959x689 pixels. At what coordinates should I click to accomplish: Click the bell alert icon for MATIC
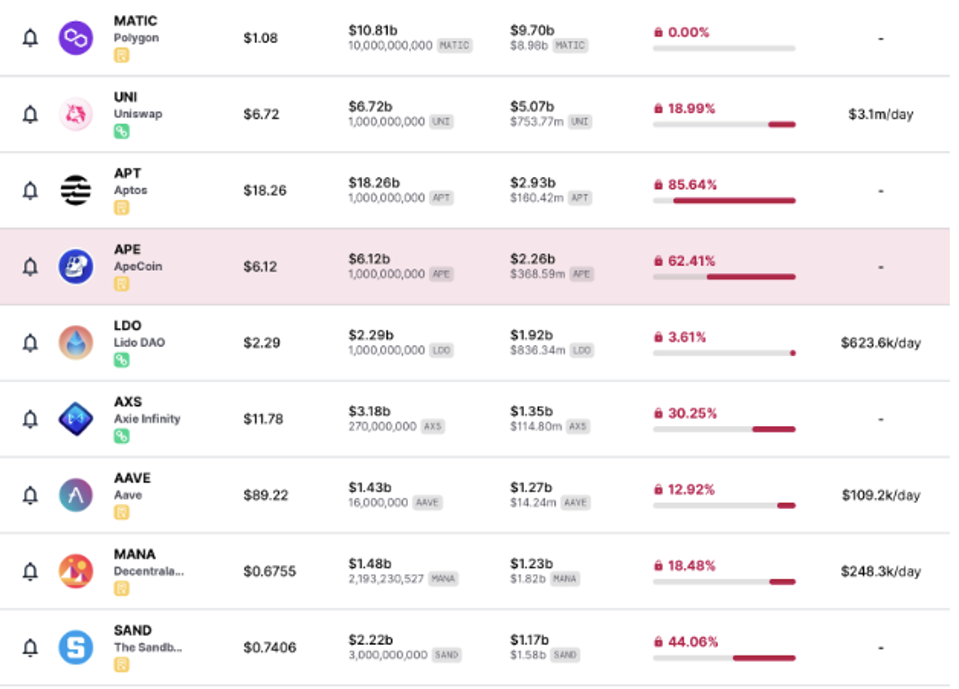coord(30,38)
